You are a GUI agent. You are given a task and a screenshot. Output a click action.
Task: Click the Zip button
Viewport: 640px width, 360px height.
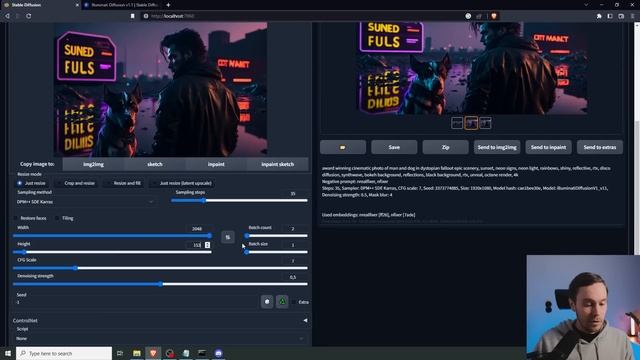(446, 147)
